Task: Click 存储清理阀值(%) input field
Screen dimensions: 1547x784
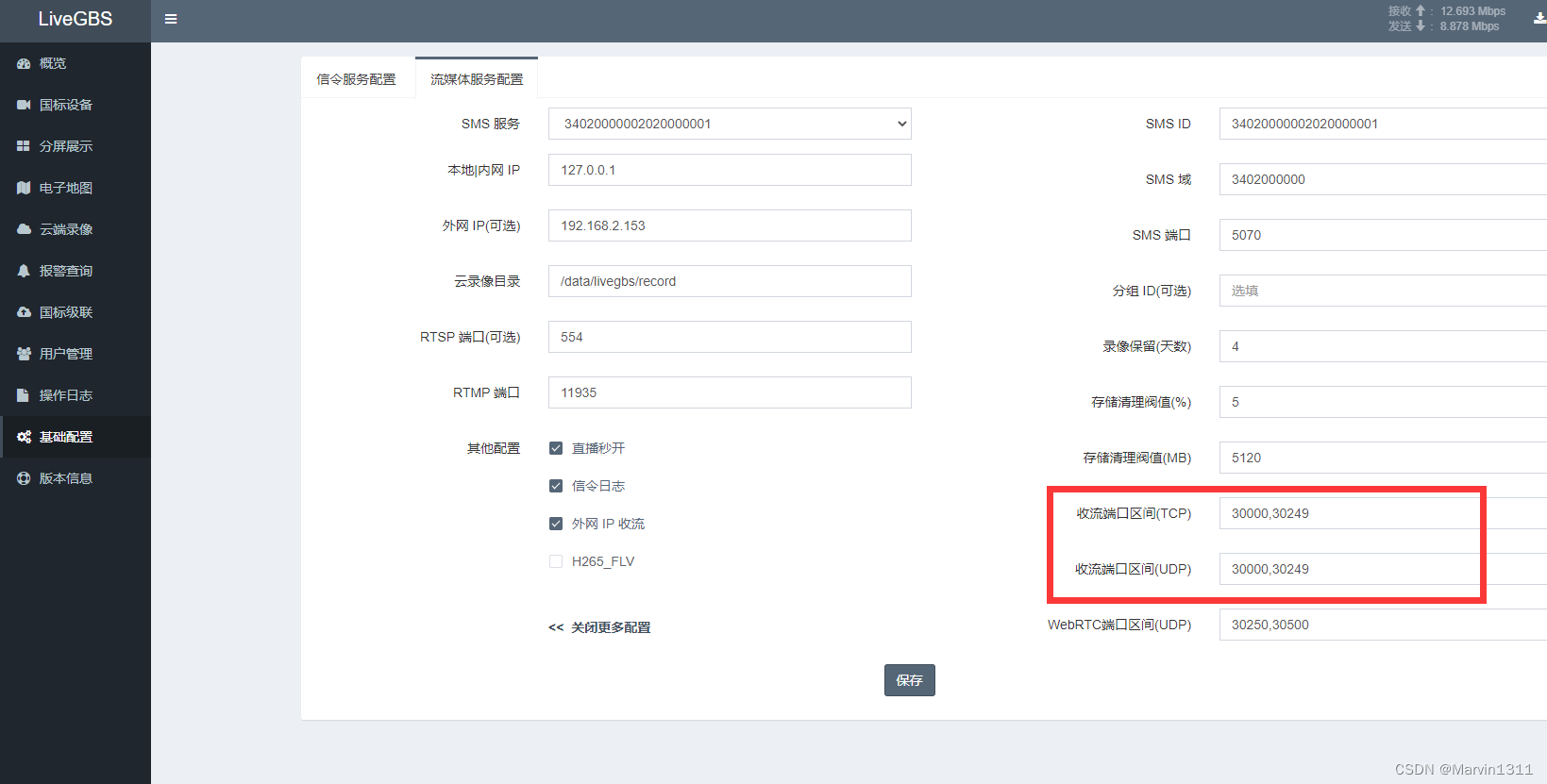Action: point(1383,402)
